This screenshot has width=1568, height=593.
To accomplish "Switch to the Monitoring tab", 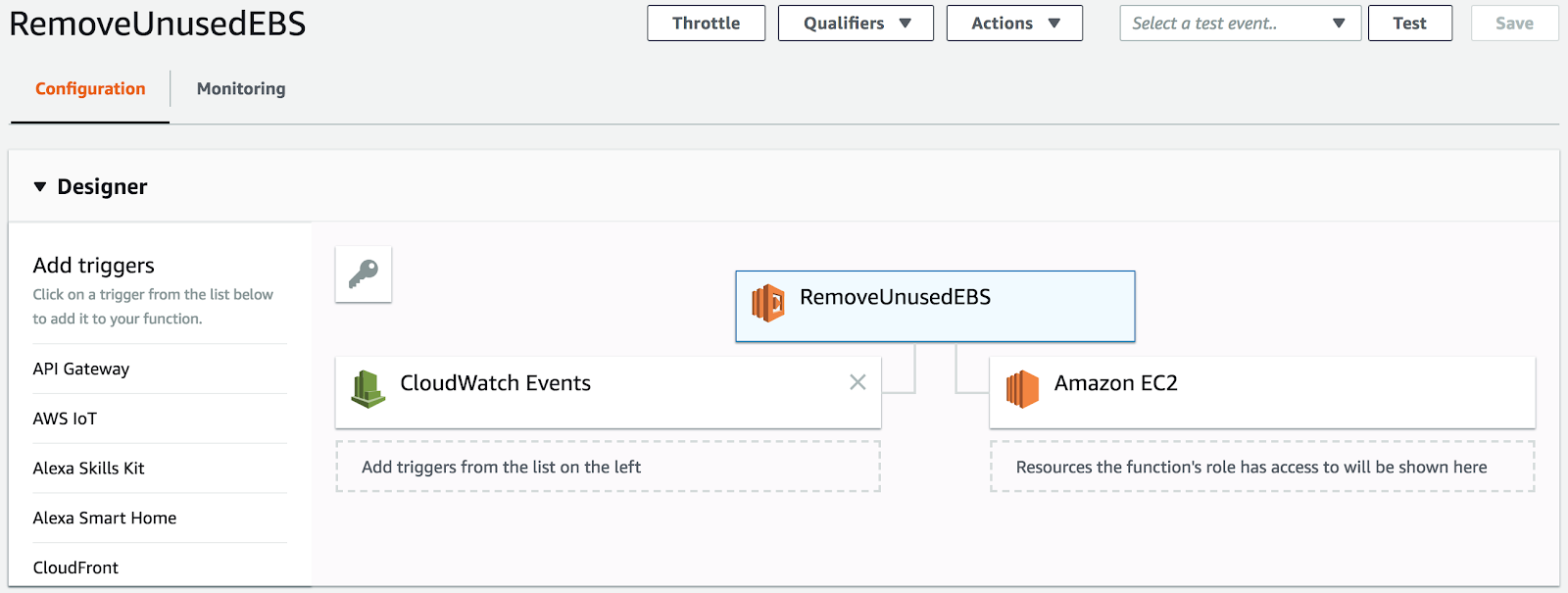I will (241, 88).
